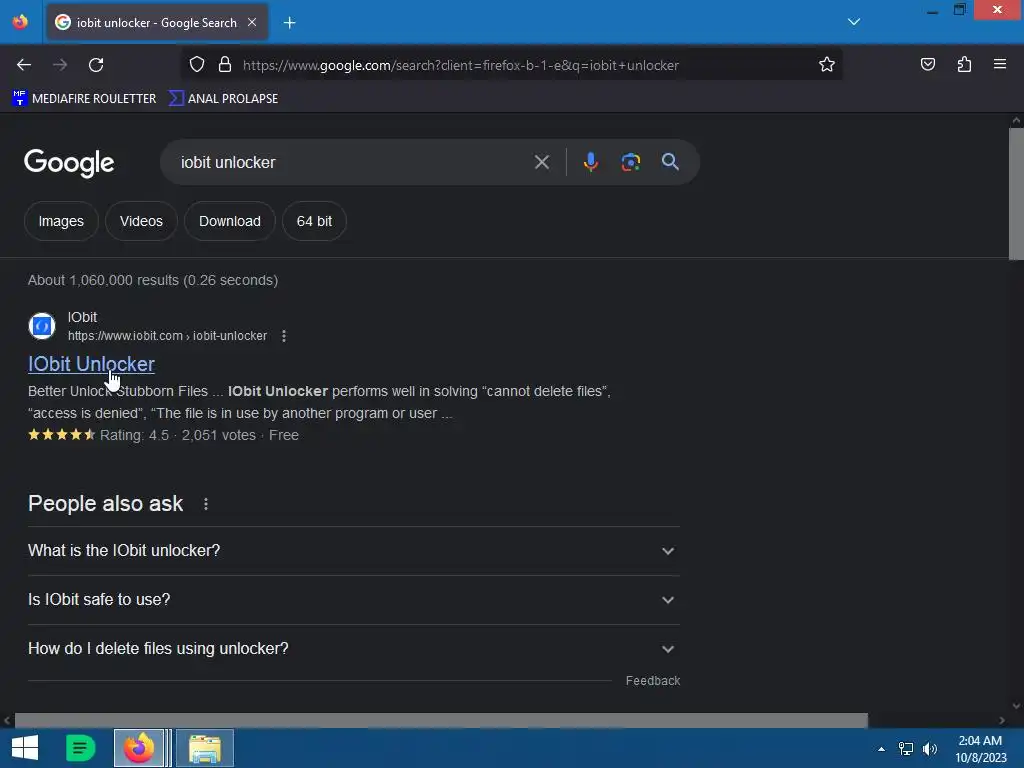Open the Firefox hamburger application menu
The width and height of the screenshot is (1024, 768).
[1000, 64]
